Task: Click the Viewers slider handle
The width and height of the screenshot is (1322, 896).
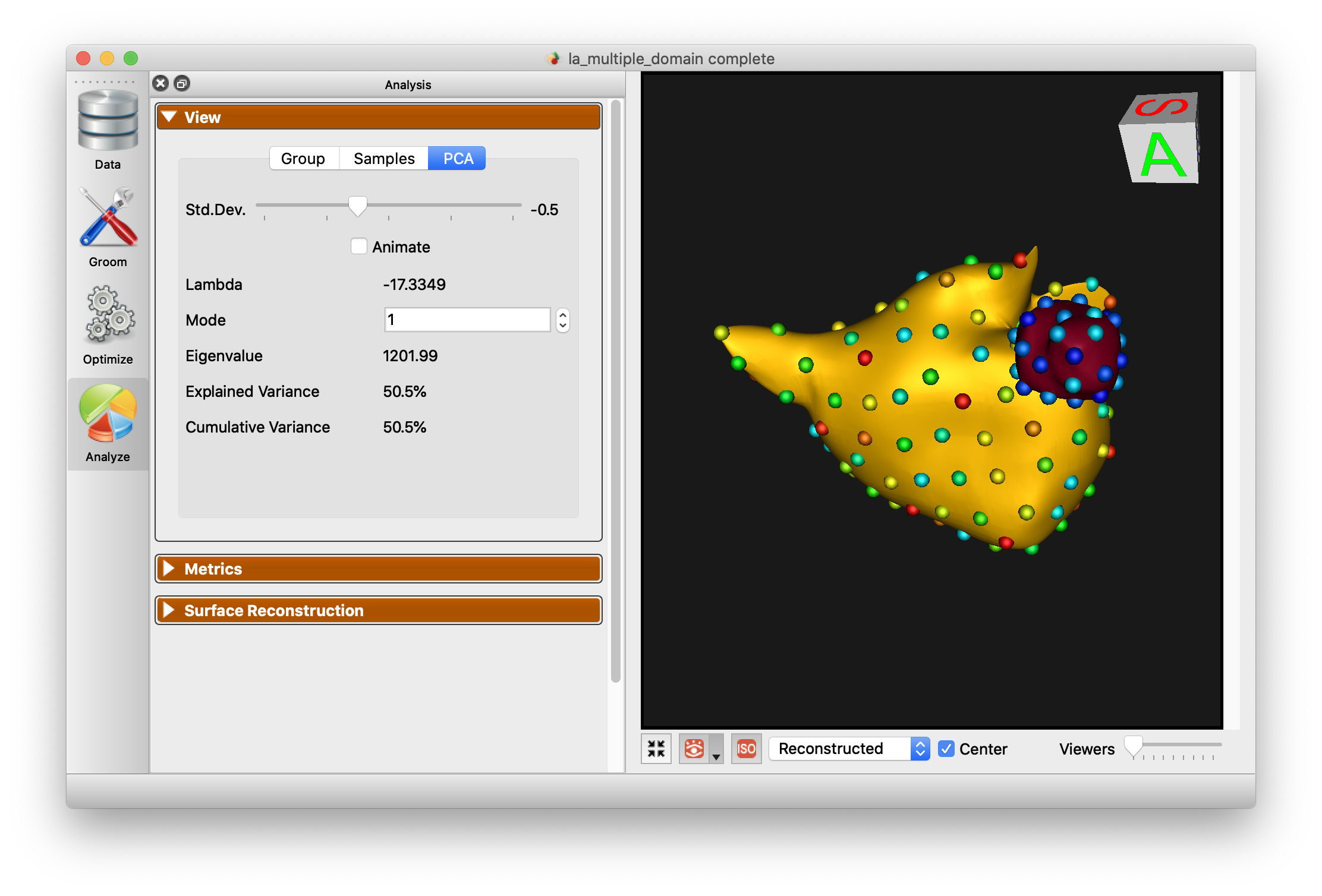Action: pos(1134,746)
